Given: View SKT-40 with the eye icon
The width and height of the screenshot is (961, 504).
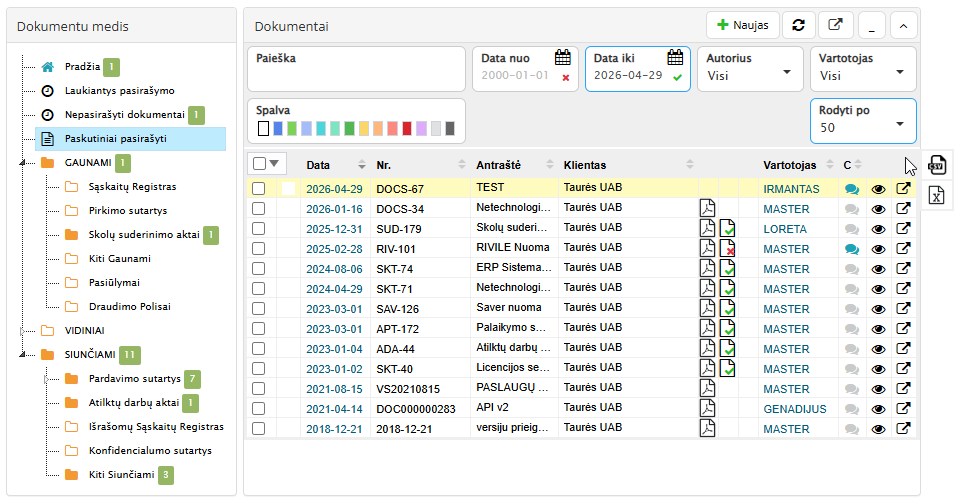Looking at the screenshot, I should coord(878,369).
